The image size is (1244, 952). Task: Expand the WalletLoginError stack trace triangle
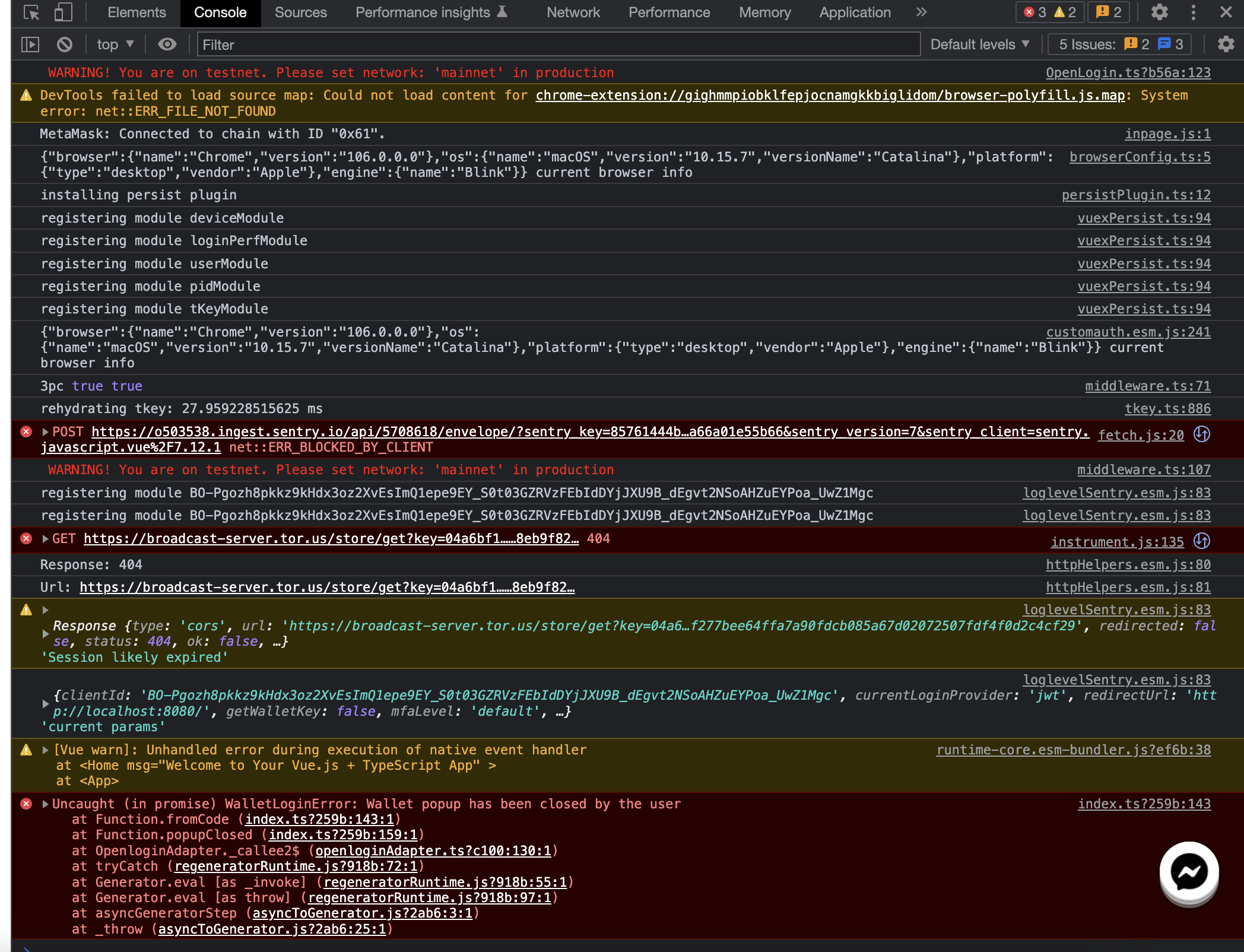[x=45, y=804]
